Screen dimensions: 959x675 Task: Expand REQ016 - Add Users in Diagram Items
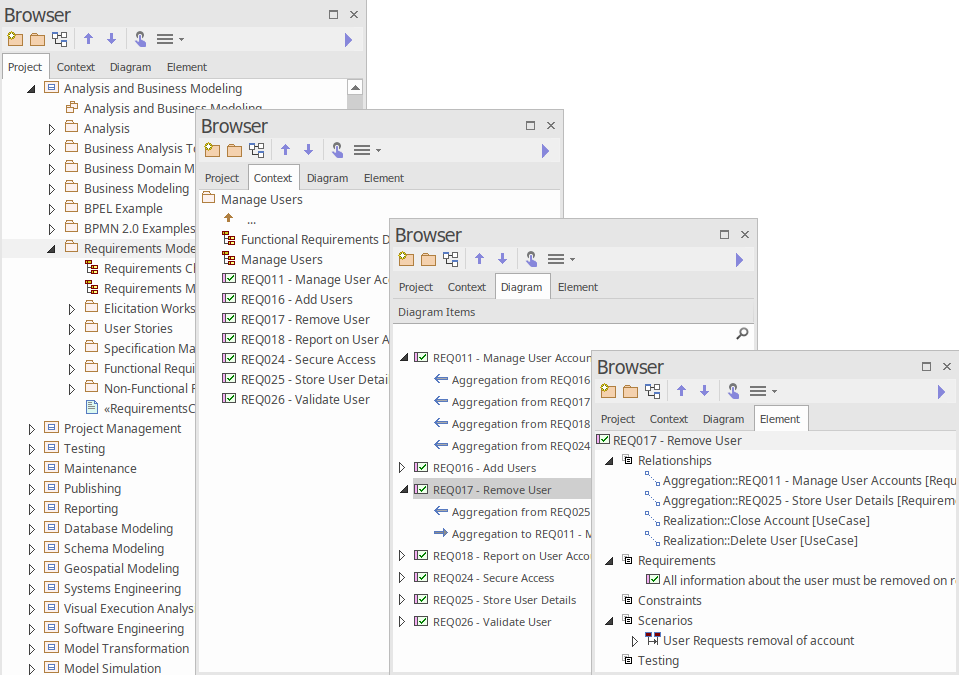(403, 468)
